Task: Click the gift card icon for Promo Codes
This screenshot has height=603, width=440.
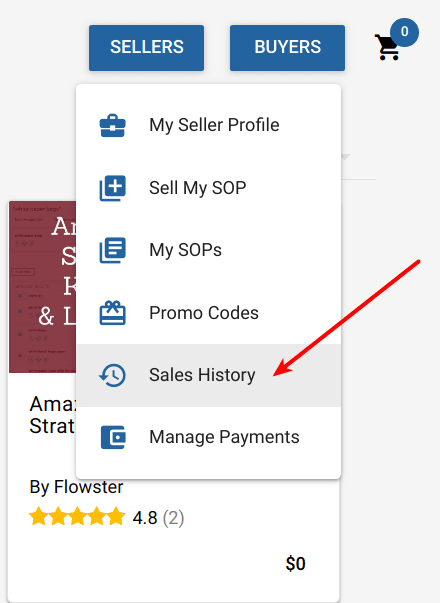Action: pos(112,313)
